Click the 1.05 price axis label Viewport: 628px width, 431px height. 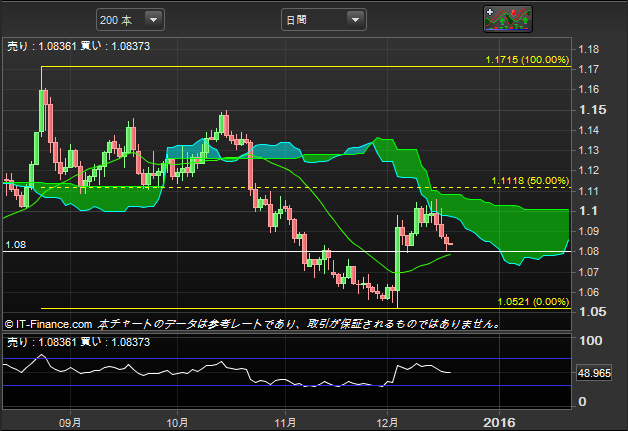coord(593,312)
